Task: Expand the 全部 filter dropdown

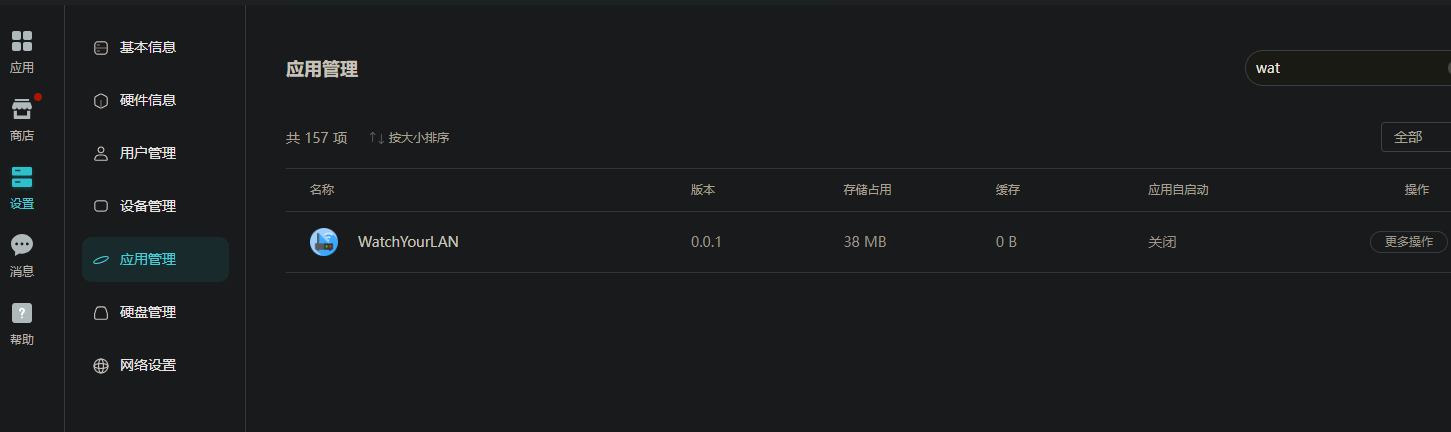Action: [1416, 137]
